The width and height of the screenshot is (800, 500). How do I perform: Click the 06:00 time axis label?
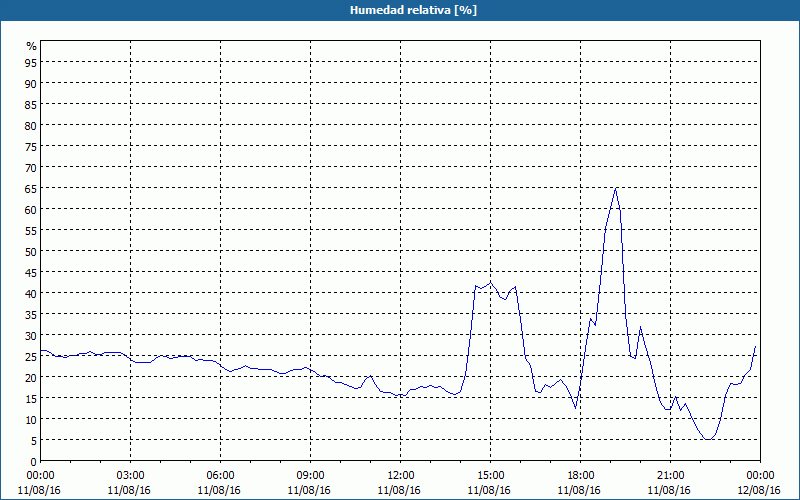[220, 476]
